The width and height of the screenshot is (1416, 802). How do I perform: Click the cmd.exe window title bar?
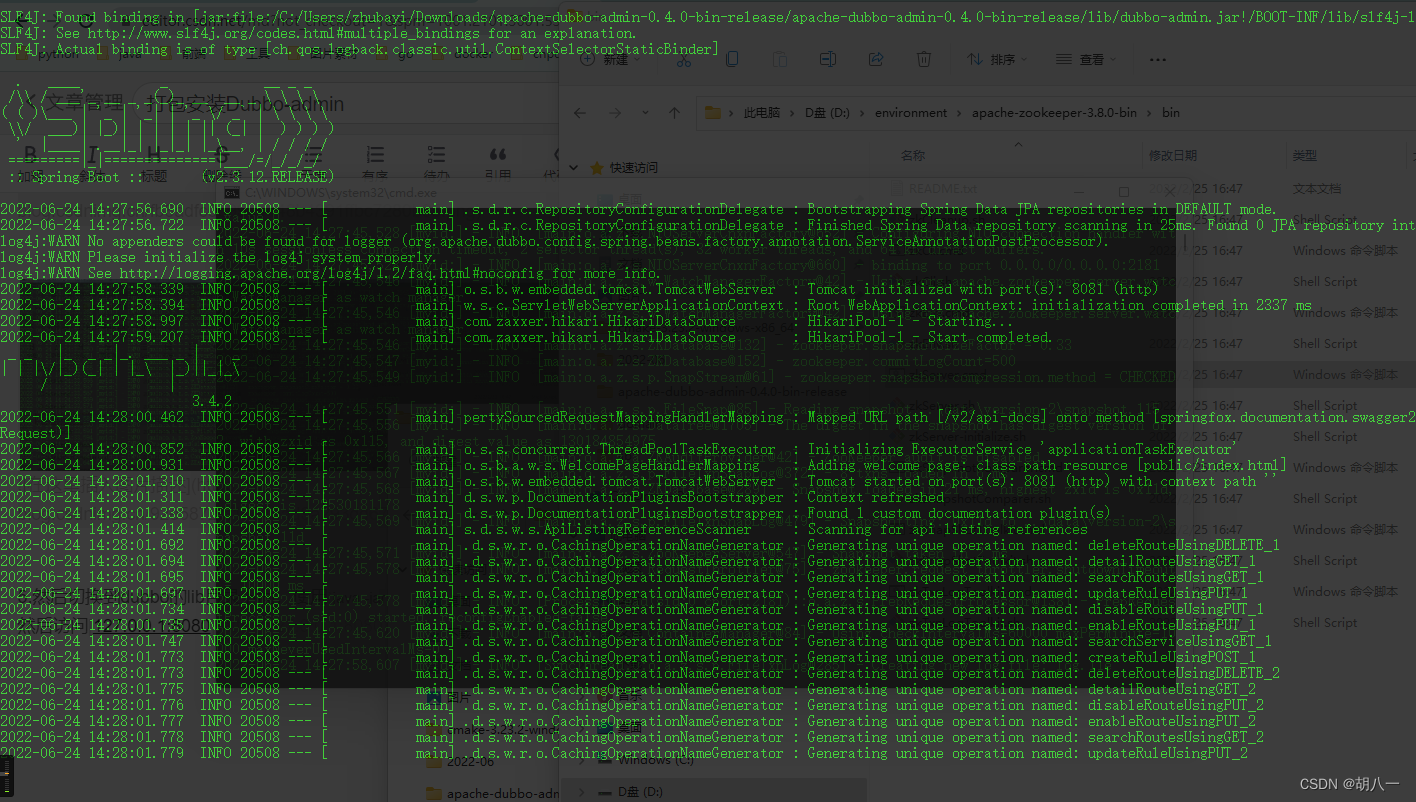pos(705,192)
